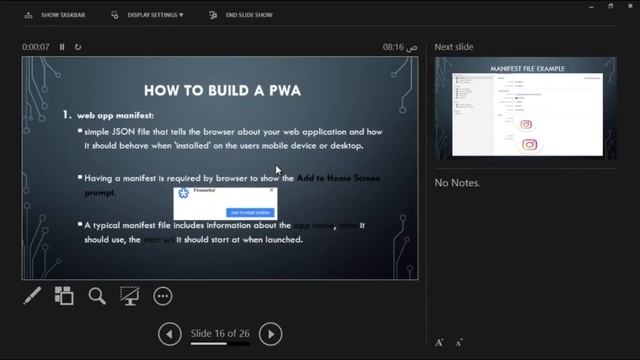
Task: Click the Display Settings monitor icon
Action: [115, 15]
